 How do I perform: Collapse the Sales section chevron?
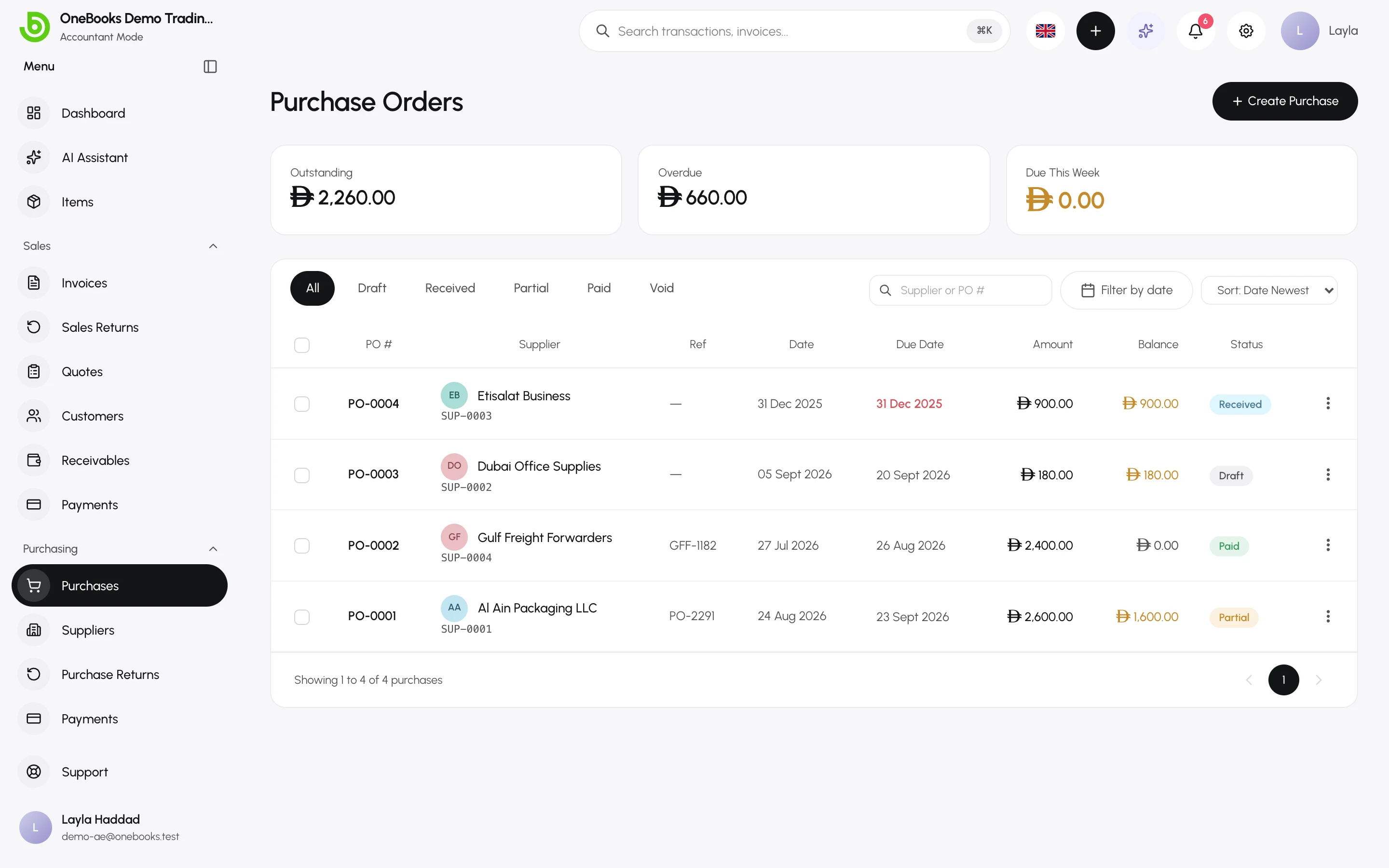213,246
